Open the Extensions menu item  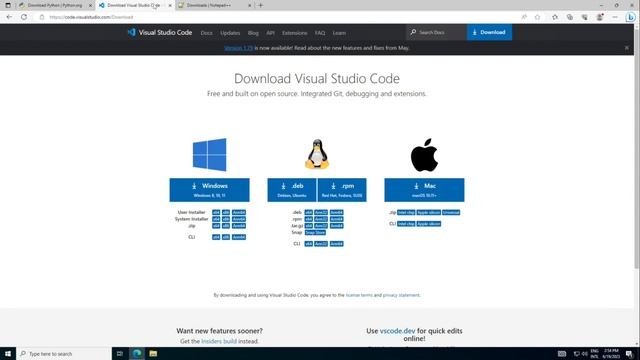[x=294, y=33]
